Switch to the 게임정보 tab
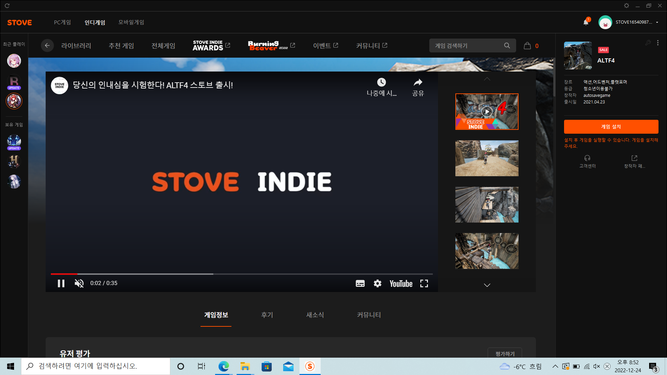 click(216, 315)
